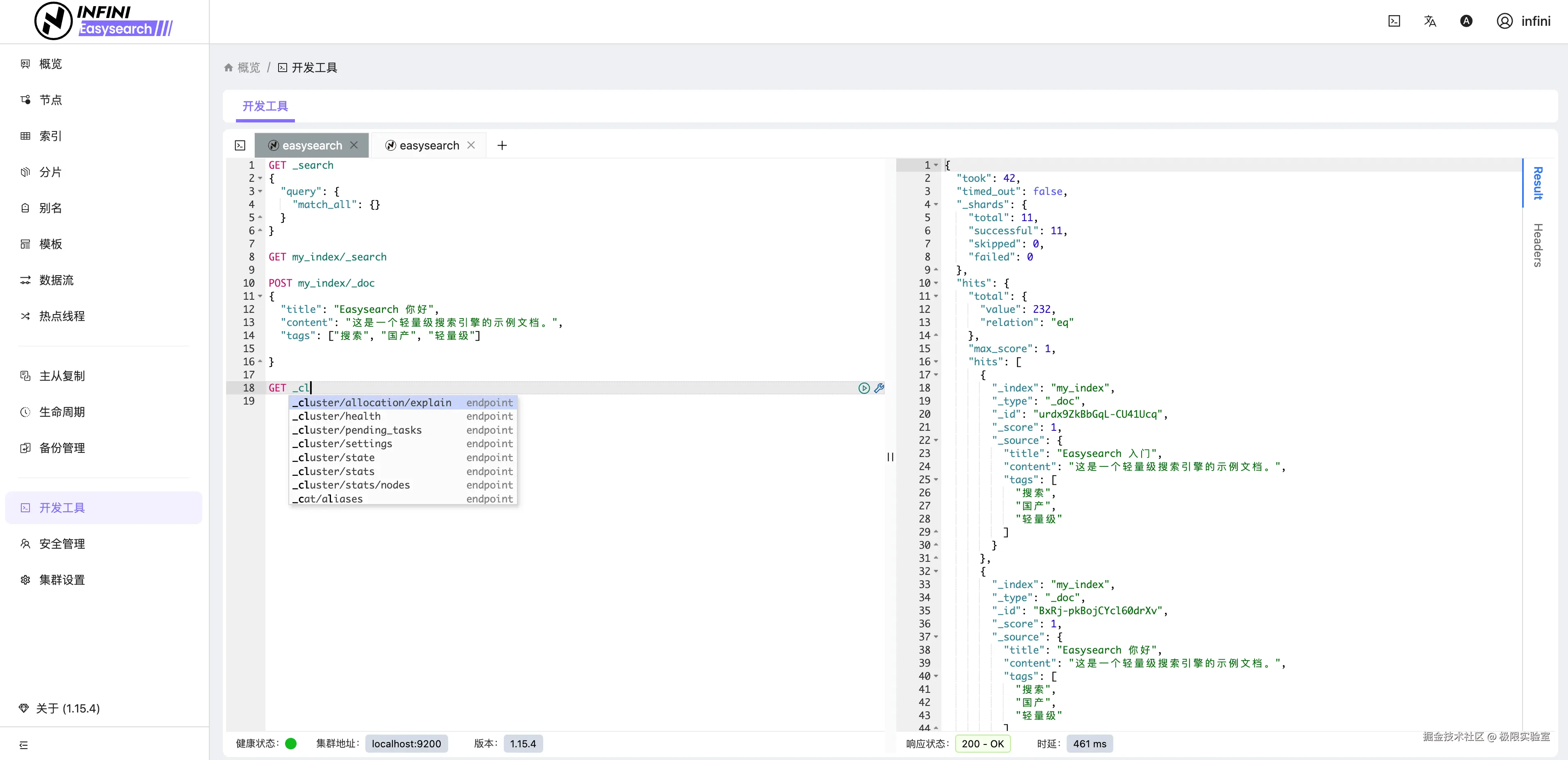This screenshot has height=760, width=1568.
Task: Fold the POST body at line 11
Action: tap(261, 296)
